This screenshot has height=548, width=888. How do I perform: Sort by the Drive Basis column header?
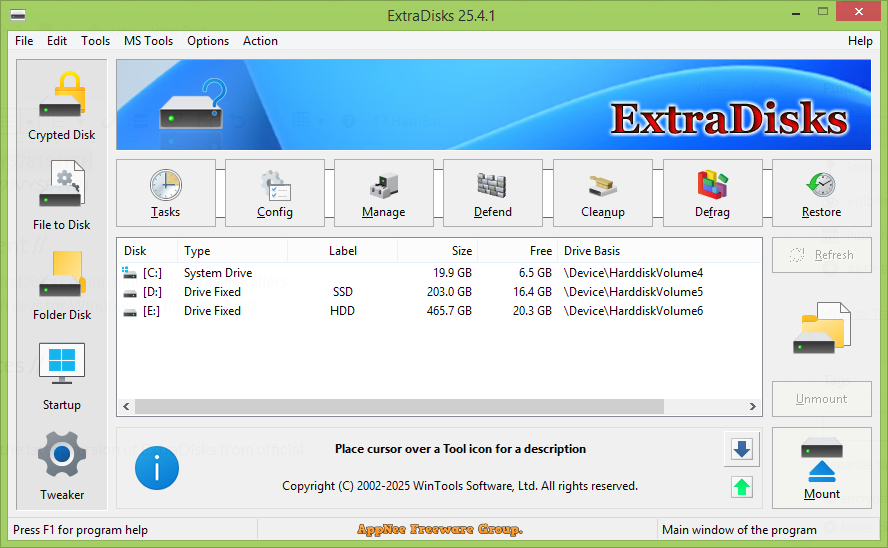click(659, 251)
